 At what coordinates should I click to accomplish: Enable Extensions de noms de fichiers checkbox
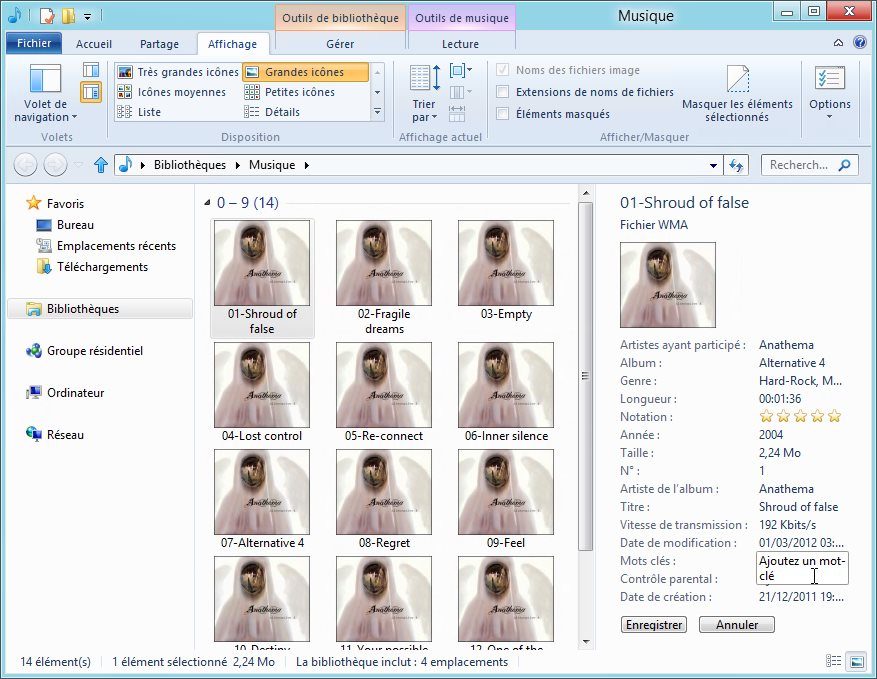(503, 92)
